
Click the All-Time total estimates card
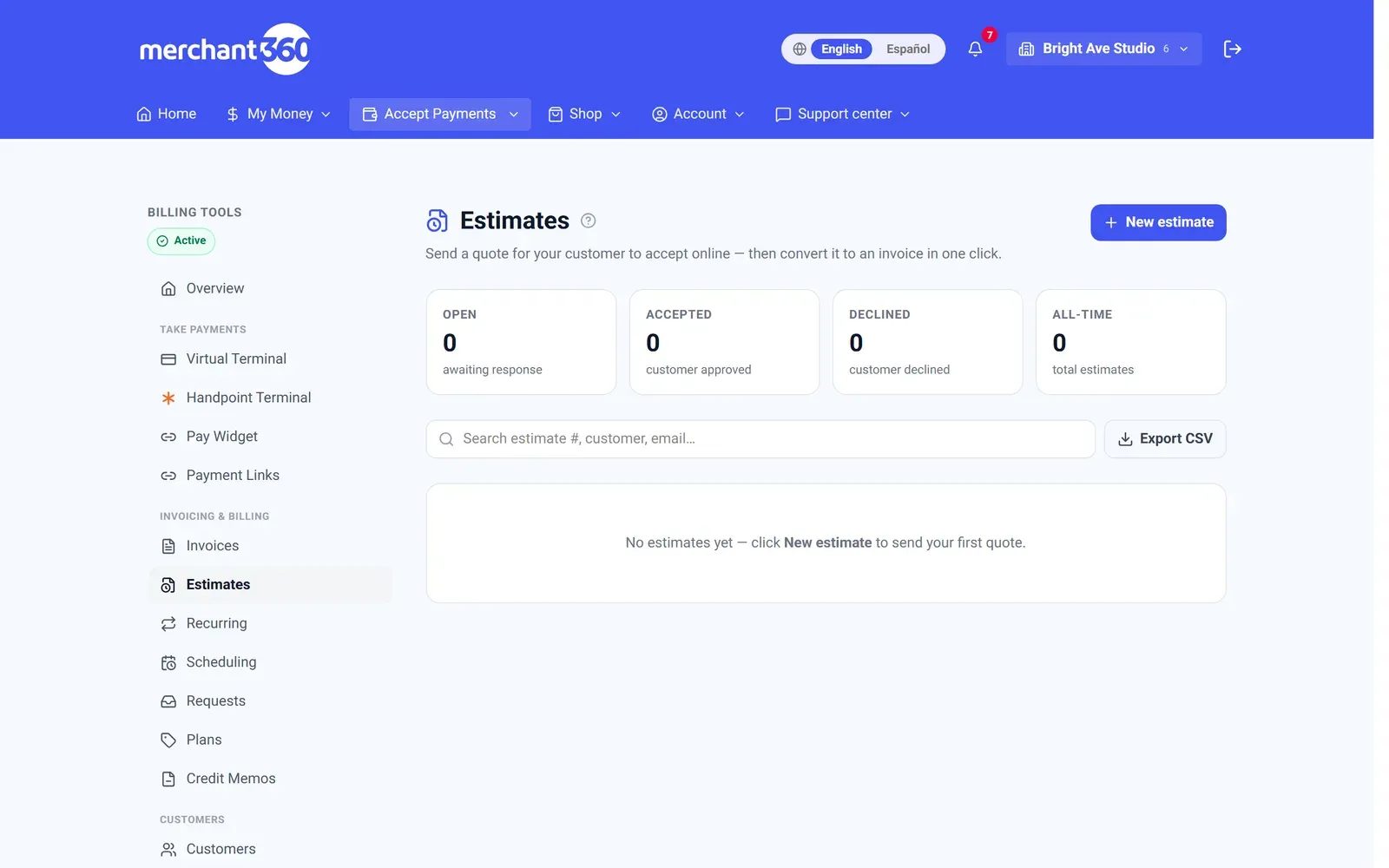(x=1130, y=342)
